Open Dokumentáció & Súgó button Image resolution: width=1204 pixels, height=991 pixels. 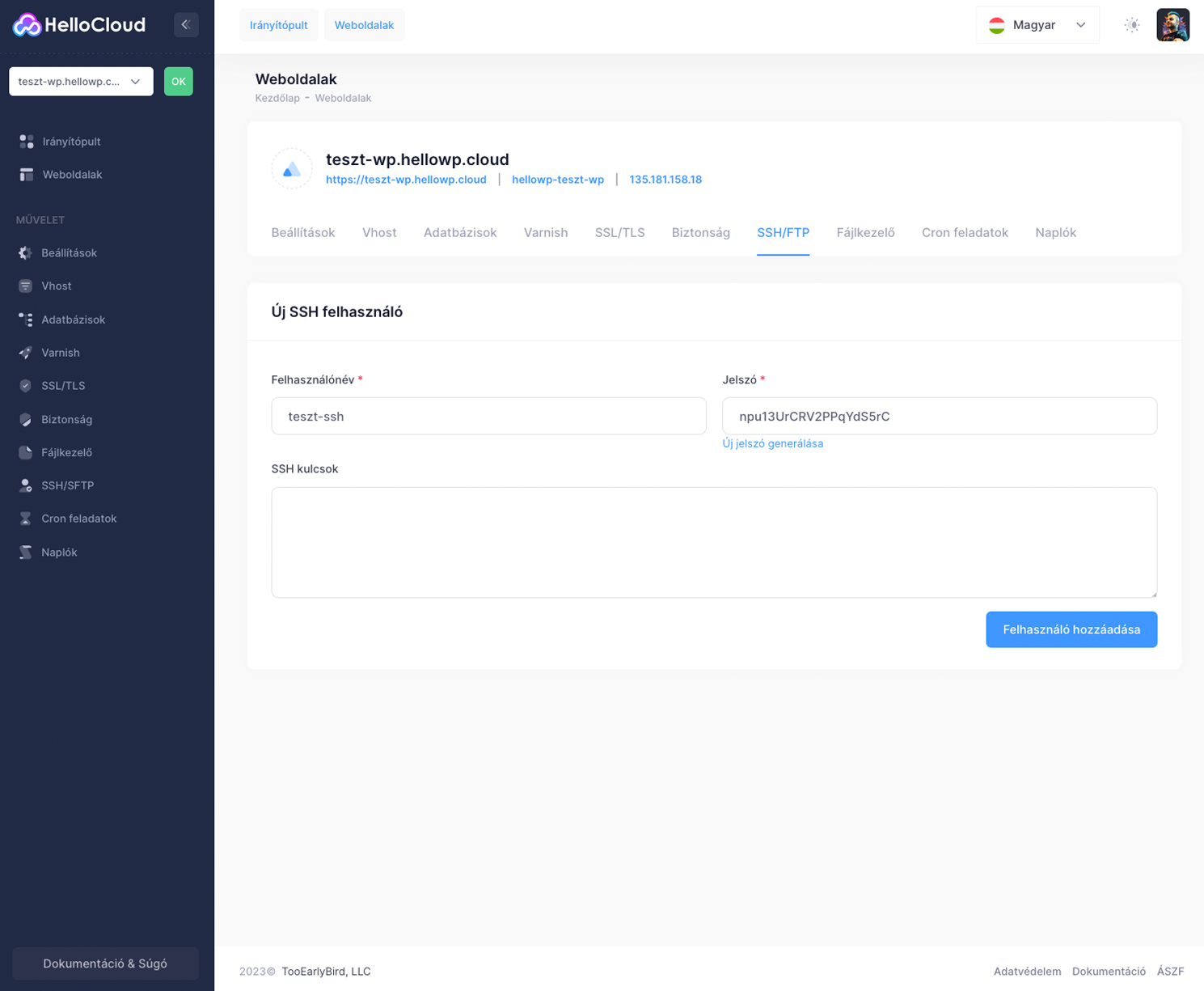point(105,963)
